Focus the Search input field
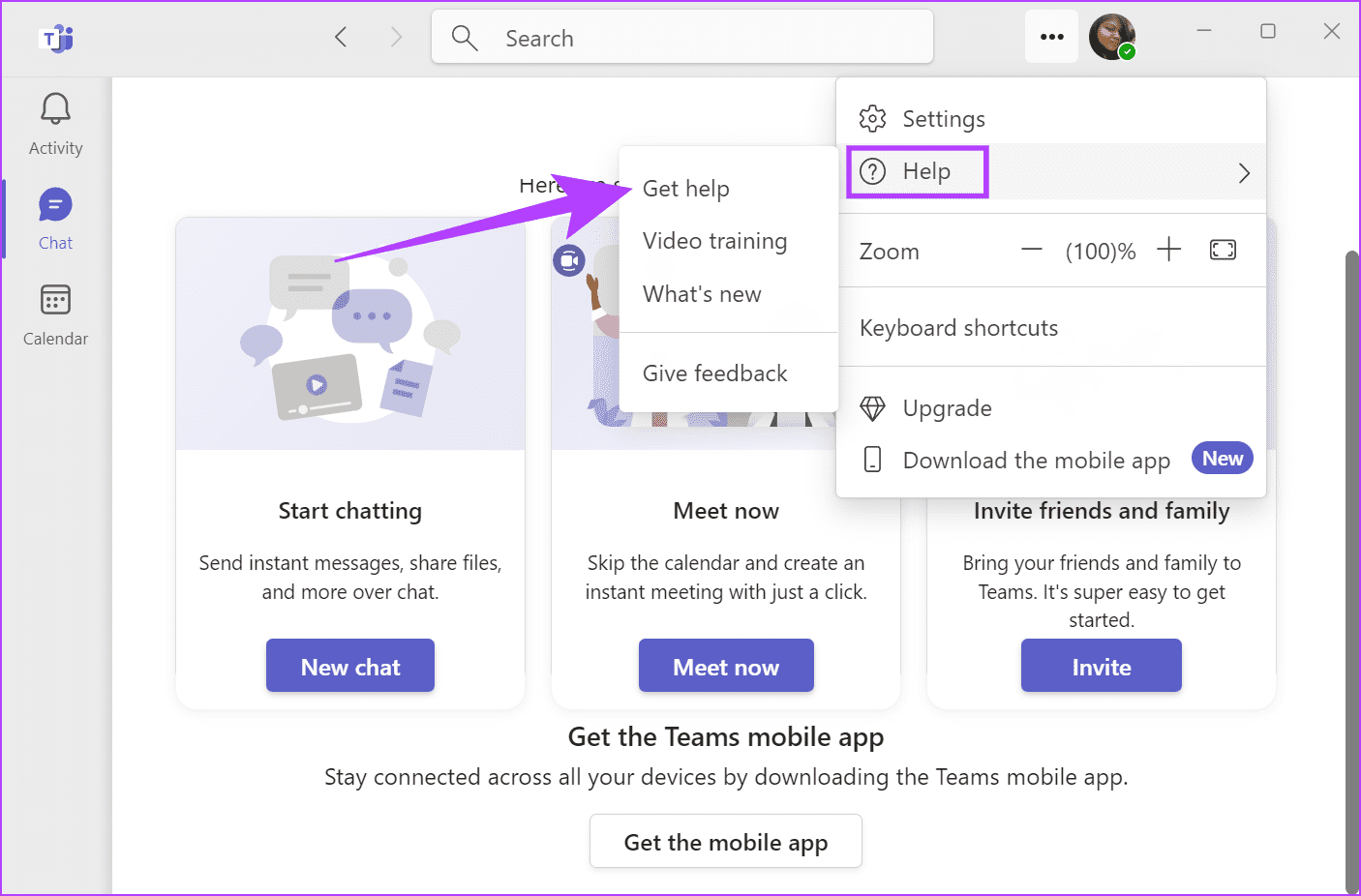The image size is (1361, 896). pyautogui.click(x=682, y=38)
